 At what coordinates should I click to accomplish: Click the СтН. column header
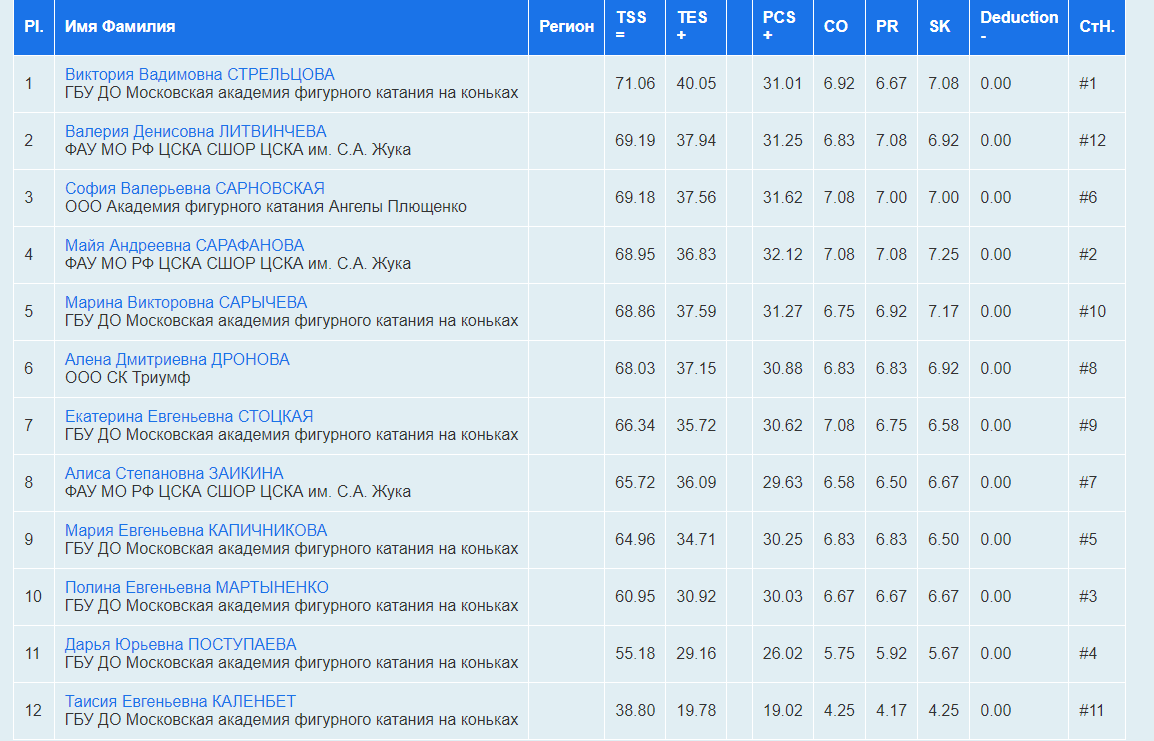point(1096,27)
